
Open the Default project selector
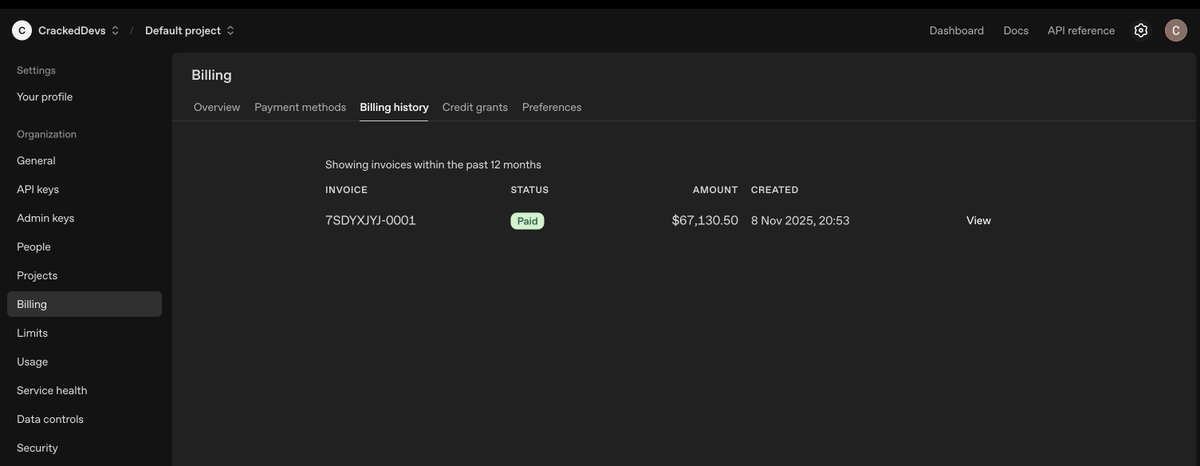190,30
